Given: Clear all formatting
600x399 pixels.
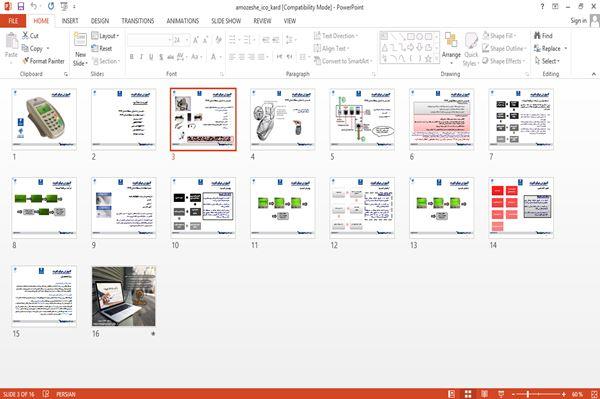Looking at the screenshot, I should (x=218, y=40).
